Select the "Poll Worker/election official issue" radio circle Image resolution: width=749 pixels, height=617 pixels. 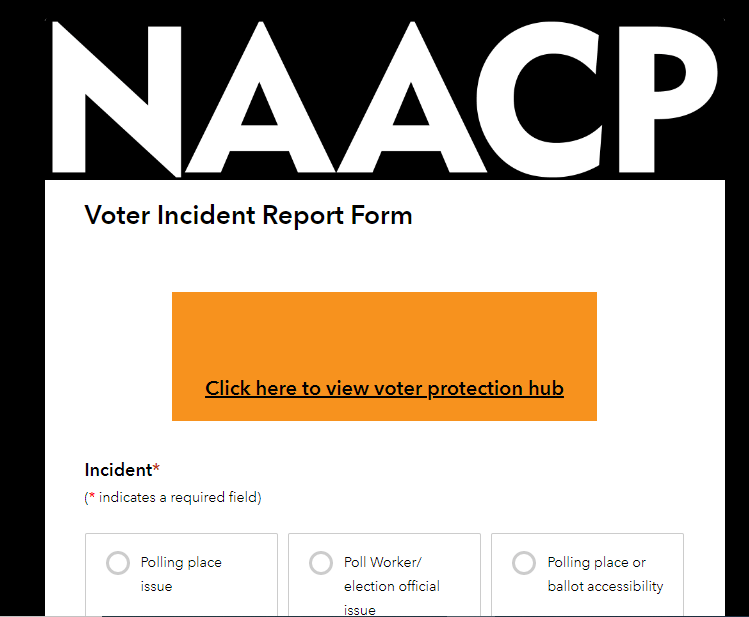321,563
